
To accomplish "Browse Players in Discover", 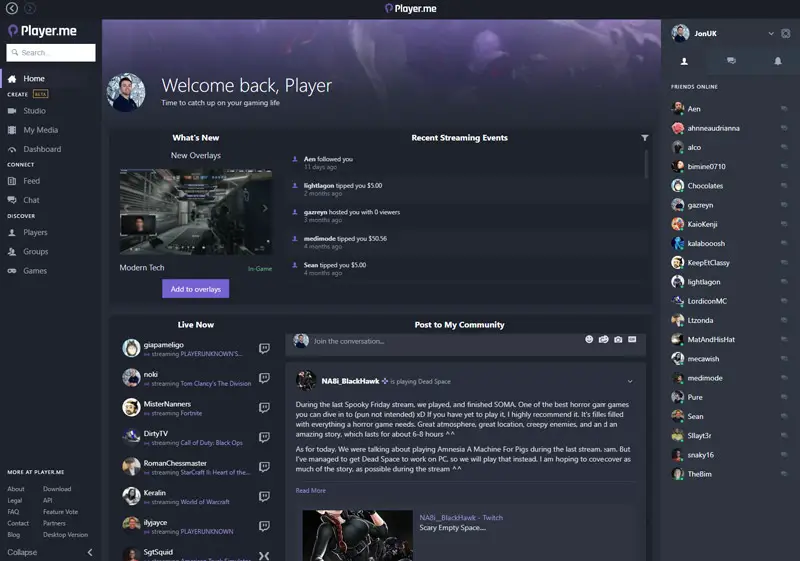I will coord(35,233).
